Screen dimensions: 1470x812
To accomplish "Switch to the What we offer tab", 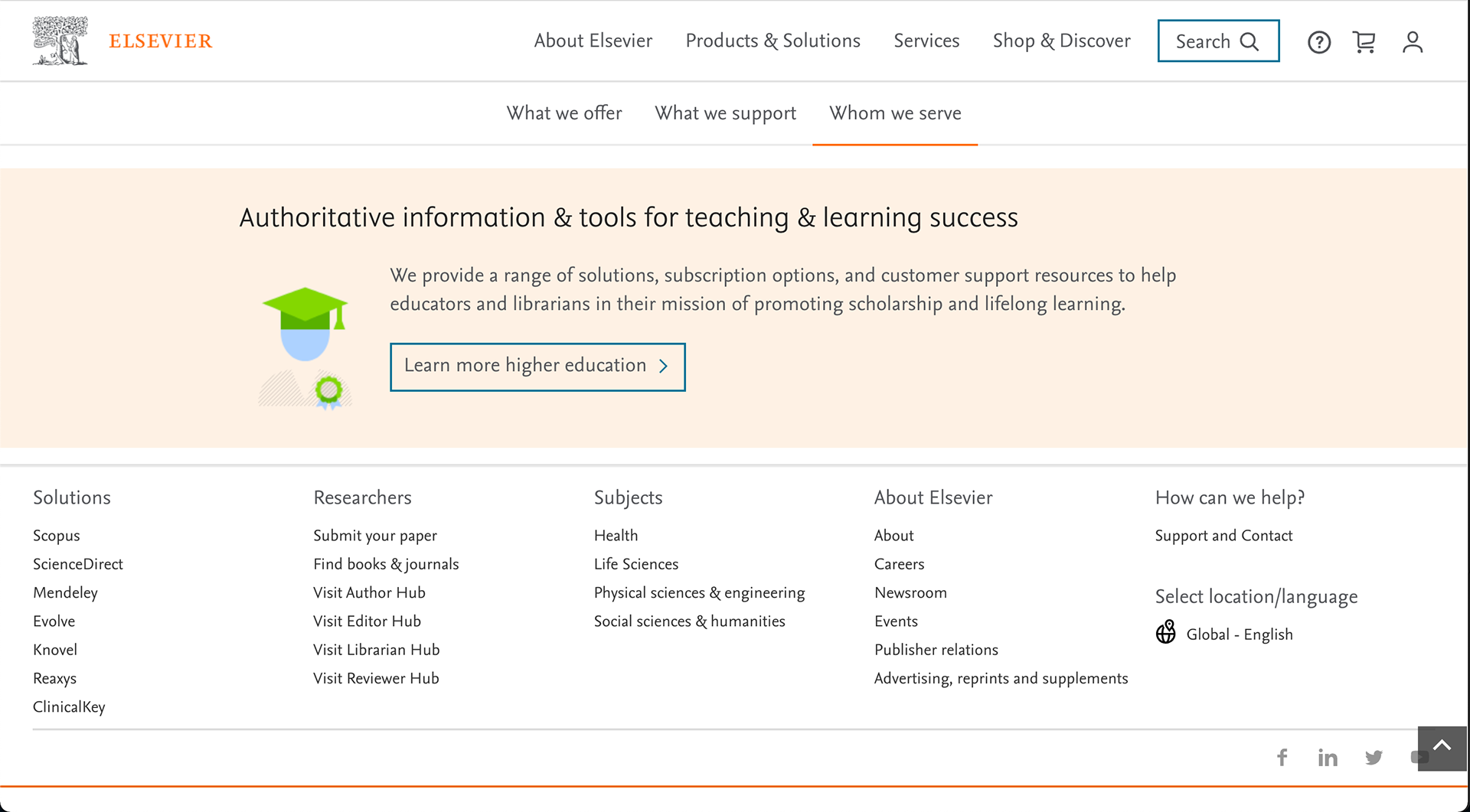I will tap(564, 113).
